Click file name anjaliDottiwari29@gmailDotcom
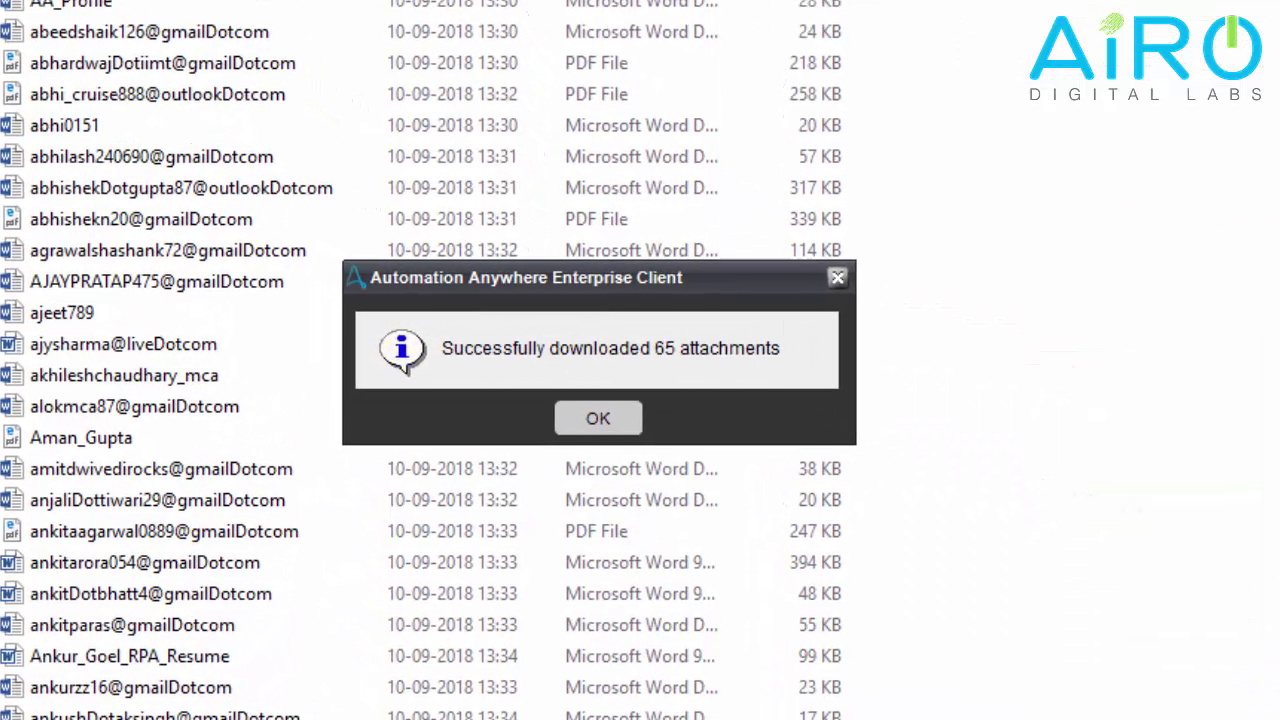Screen dimensions: 1280x720 [x=158, y=500]
